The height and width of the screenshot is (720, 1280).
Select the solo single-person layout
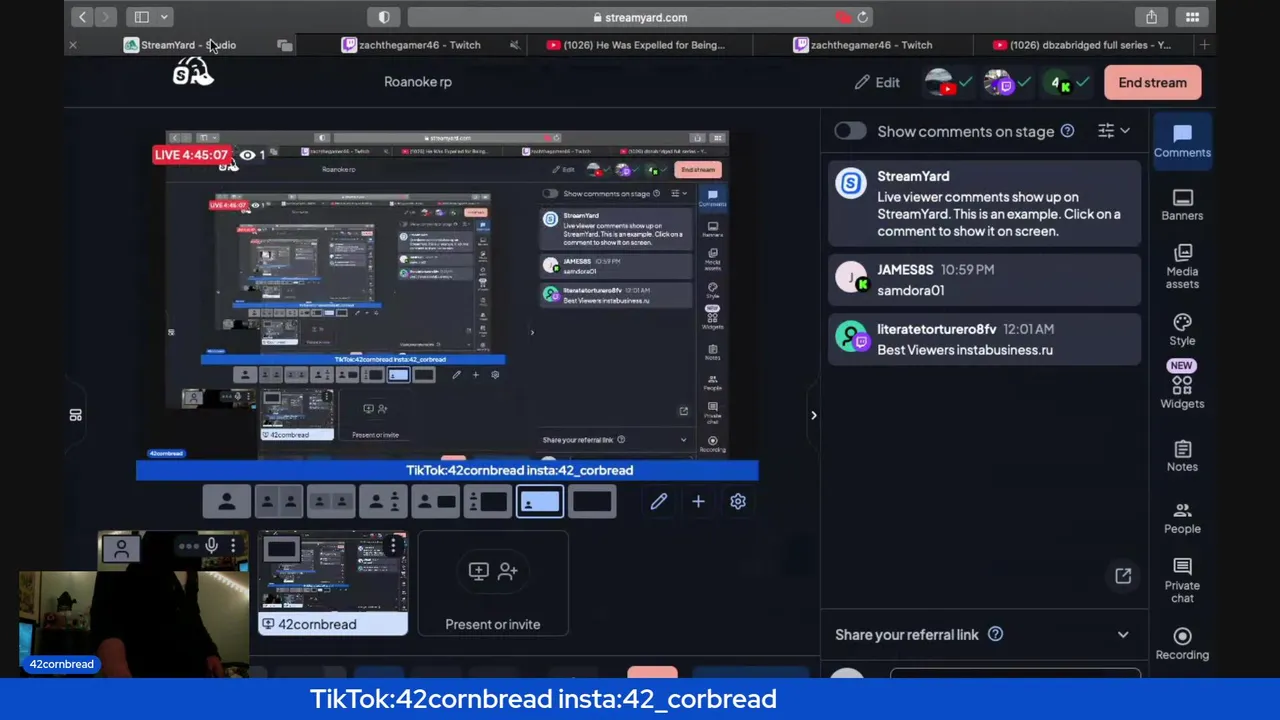[x=227, y=502]
